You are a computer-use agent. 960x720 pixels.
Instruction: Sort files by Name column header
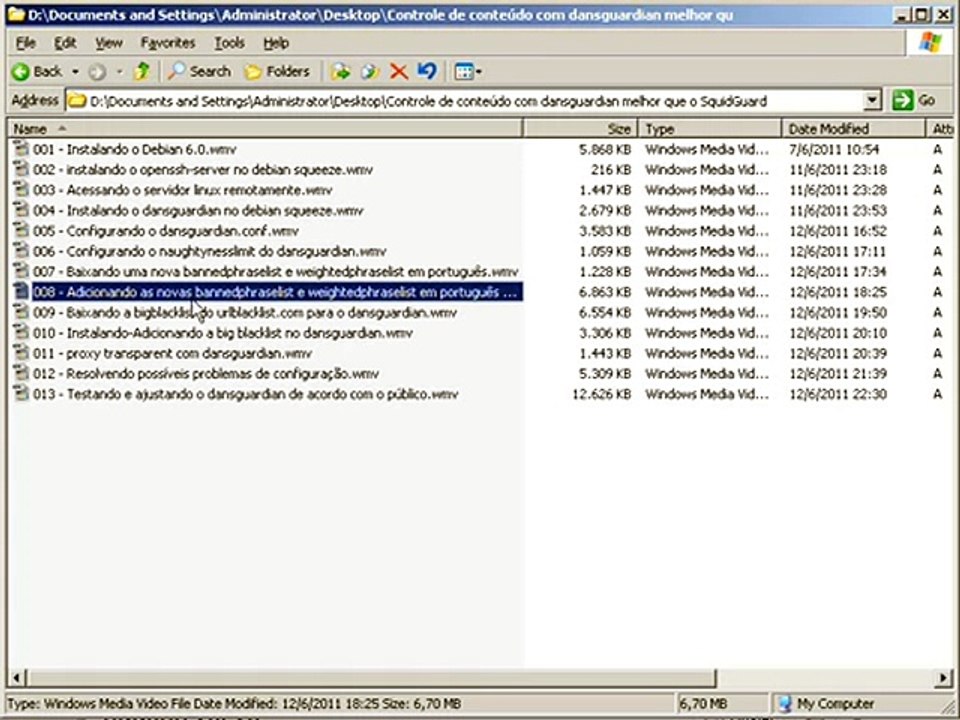coord(264,129)
